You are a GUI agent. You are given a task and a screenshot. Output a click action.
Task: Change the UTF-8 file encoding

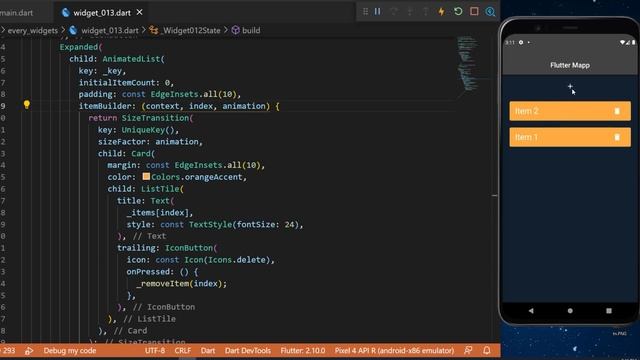point(155,351)
